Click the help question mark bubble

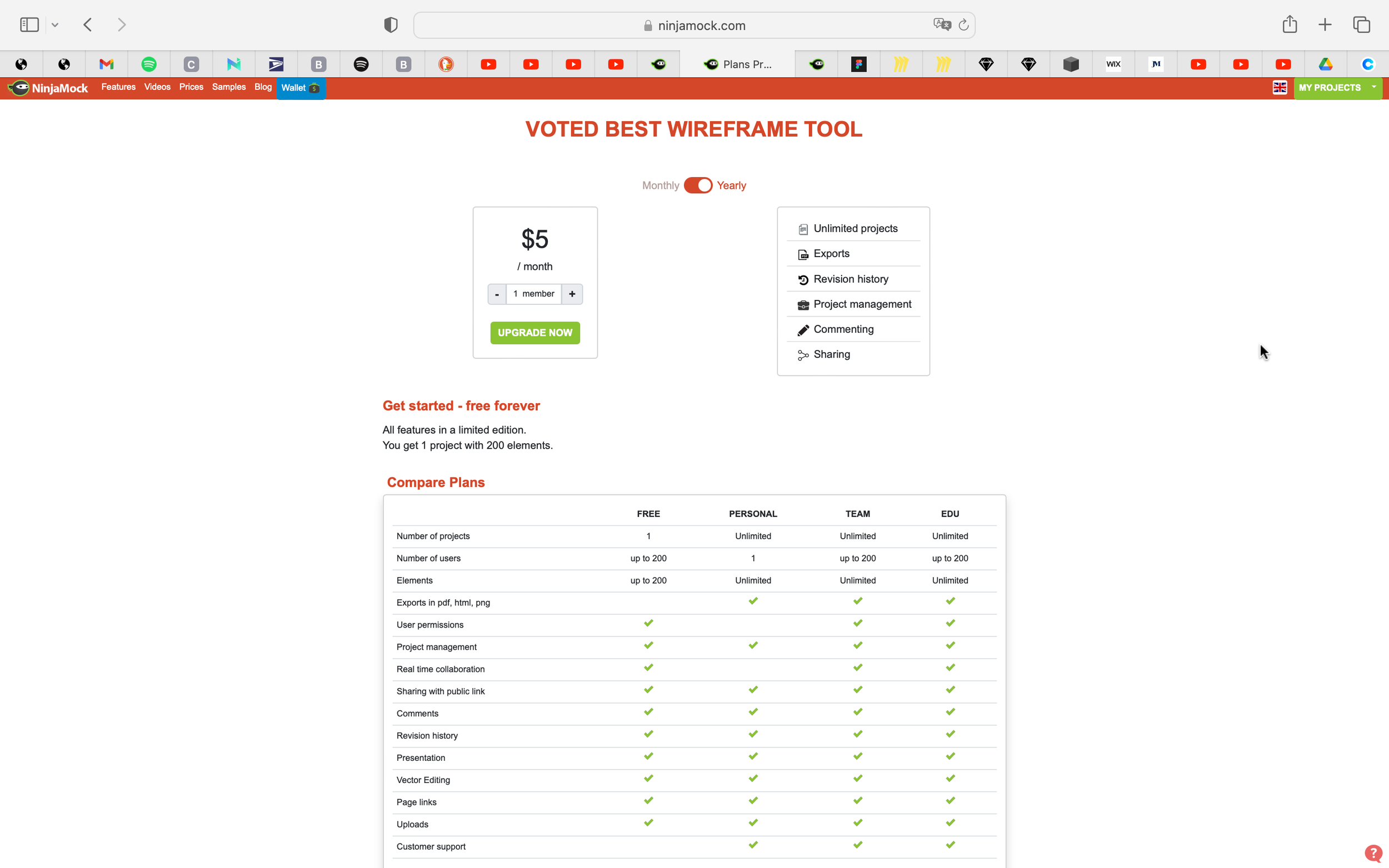tap(1373, 853)
